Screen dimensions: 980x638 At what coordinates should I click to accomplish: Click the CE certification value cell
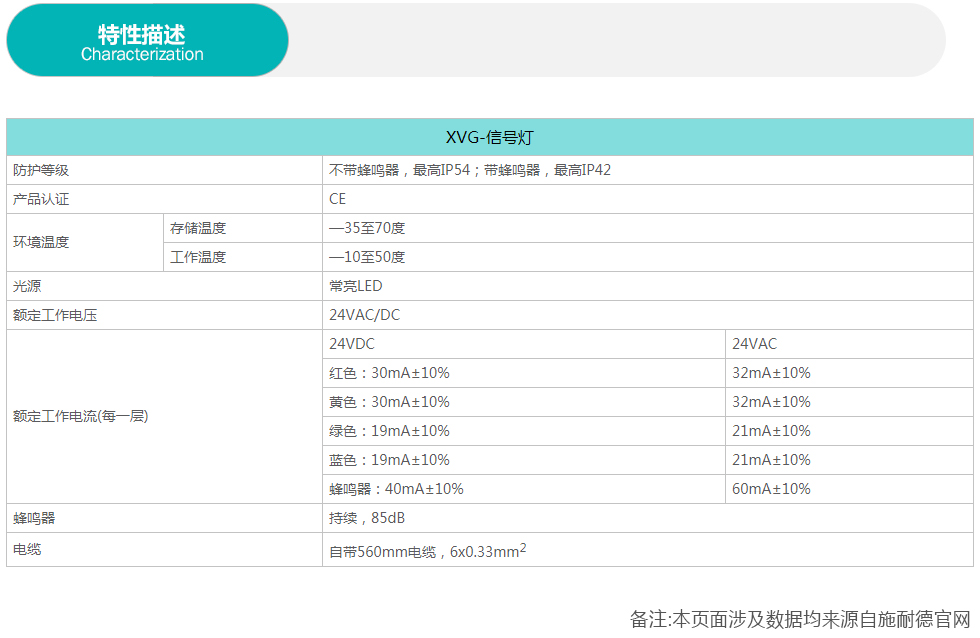tap(338, 199)
